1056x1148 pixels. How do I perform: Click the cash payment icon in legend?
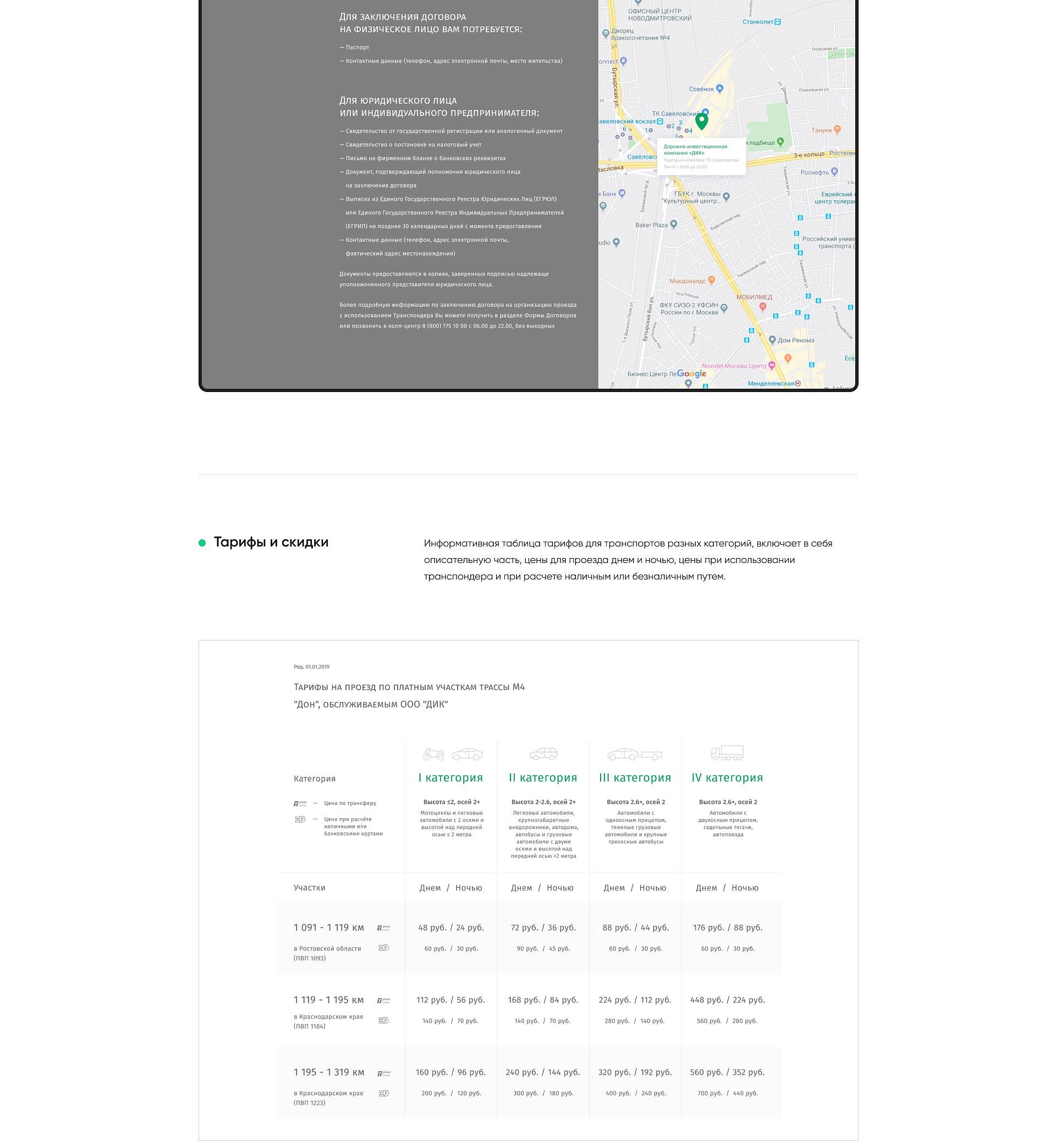click(x=300, y=819)
